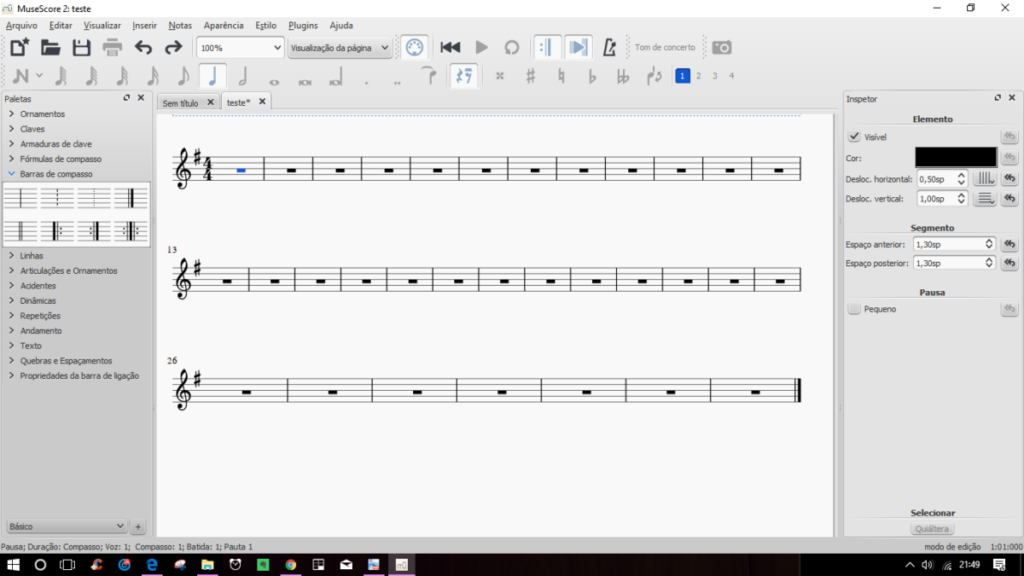Toggle the rest input icon

[x=463, y=76]
